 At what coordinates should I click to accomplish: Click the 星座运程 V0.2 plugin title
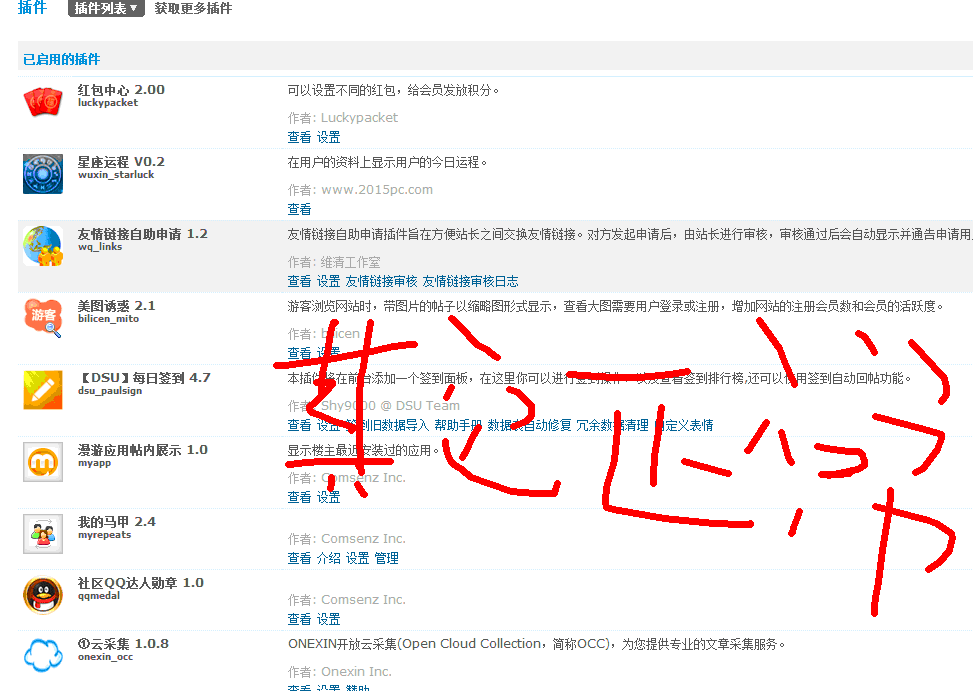121,162
